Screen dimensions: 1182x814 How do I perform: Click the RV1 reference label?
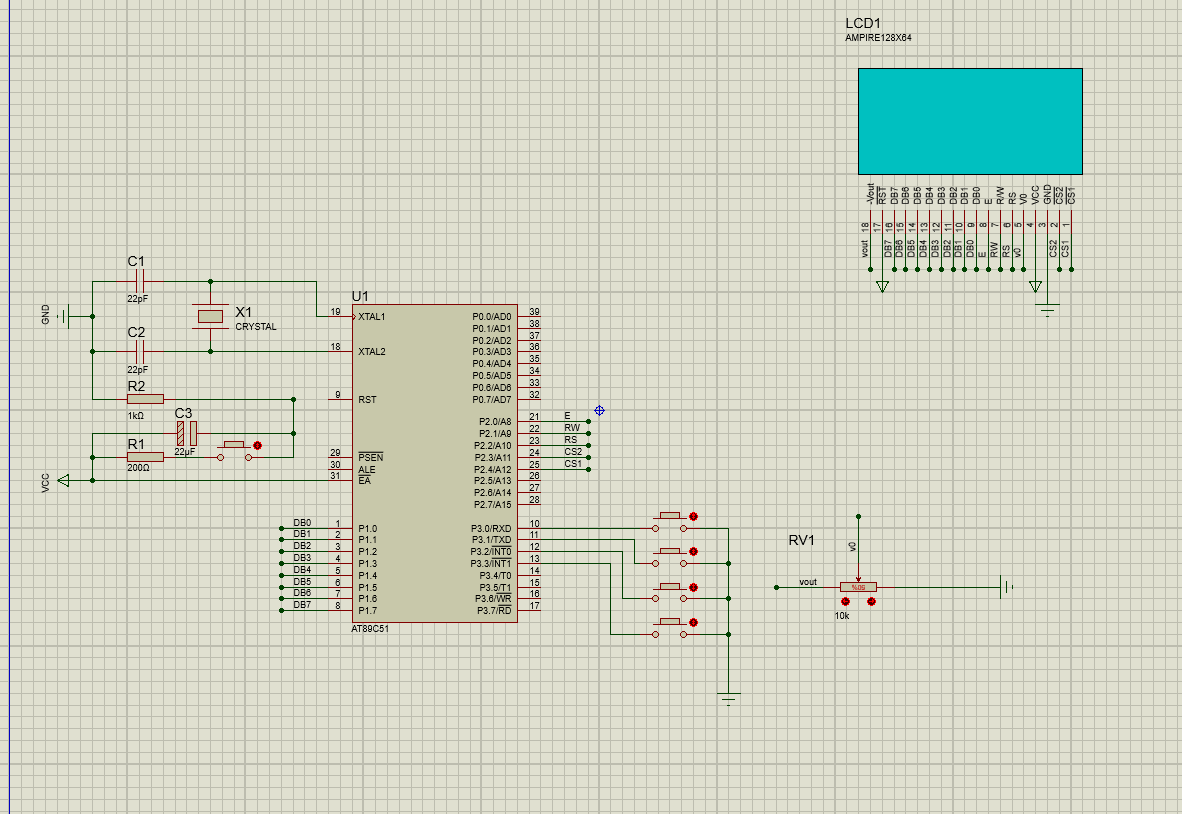click(x=801, y=540)
